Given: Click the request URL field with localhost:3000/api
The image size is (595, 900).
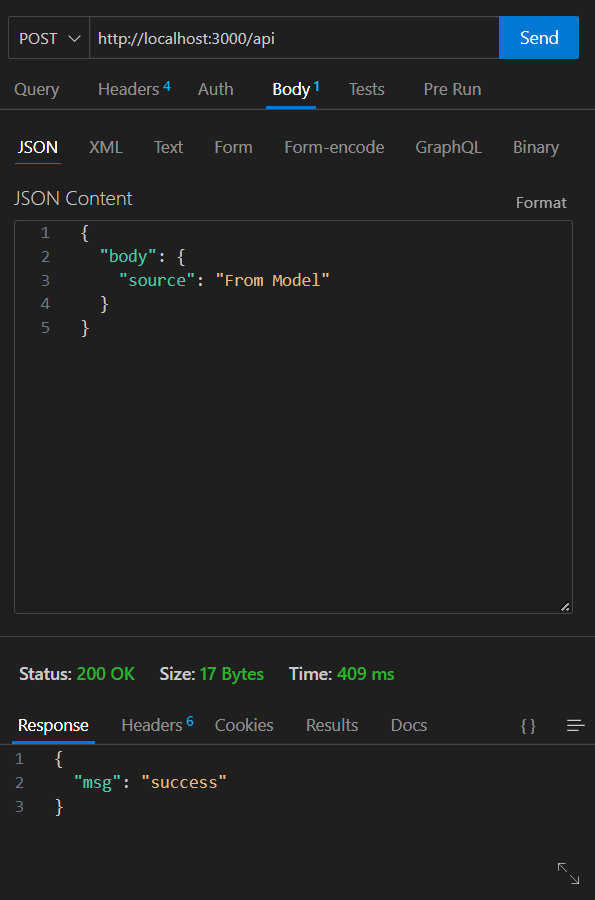Looking at the screenshot, I should point(294,38).
